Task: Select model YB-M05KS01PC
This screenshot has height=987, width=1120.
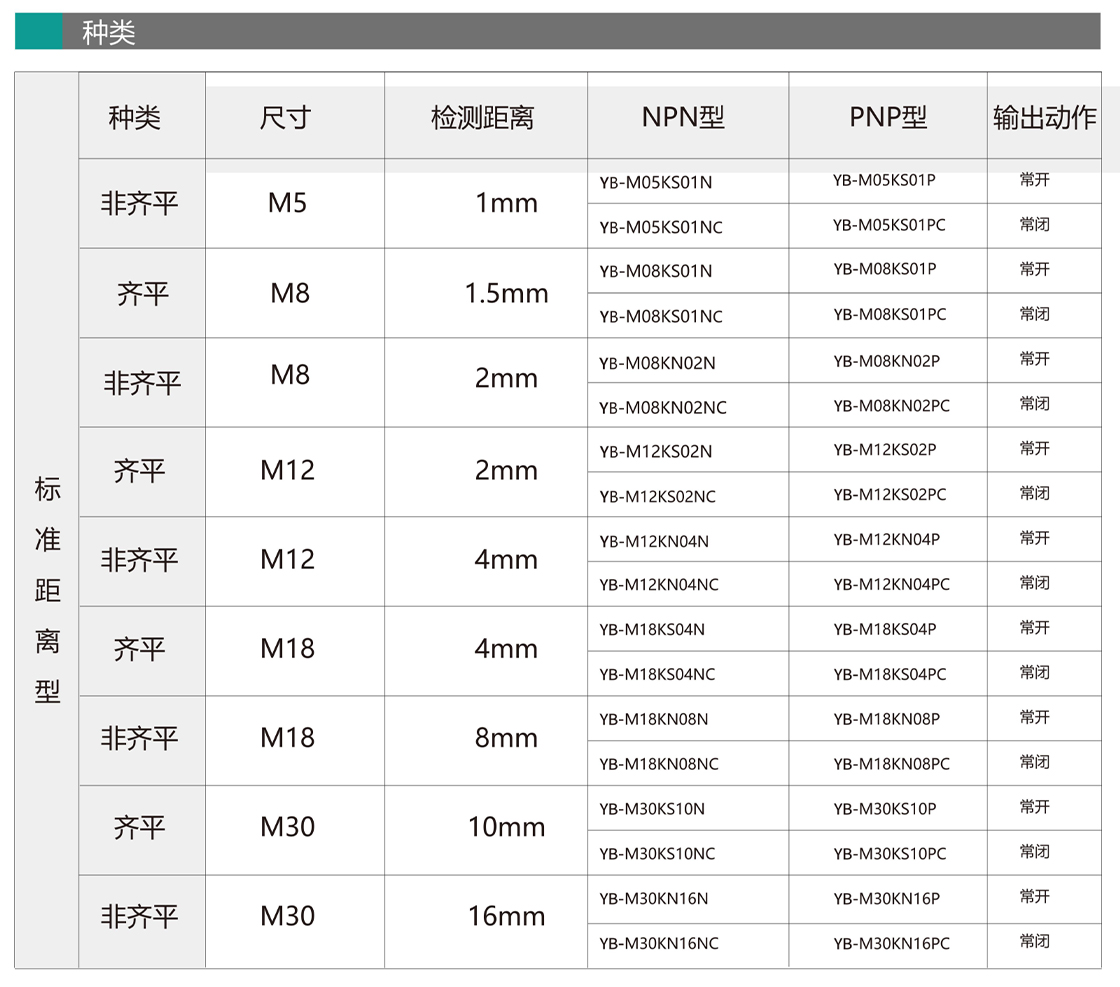Action: (x=889, y=225)
